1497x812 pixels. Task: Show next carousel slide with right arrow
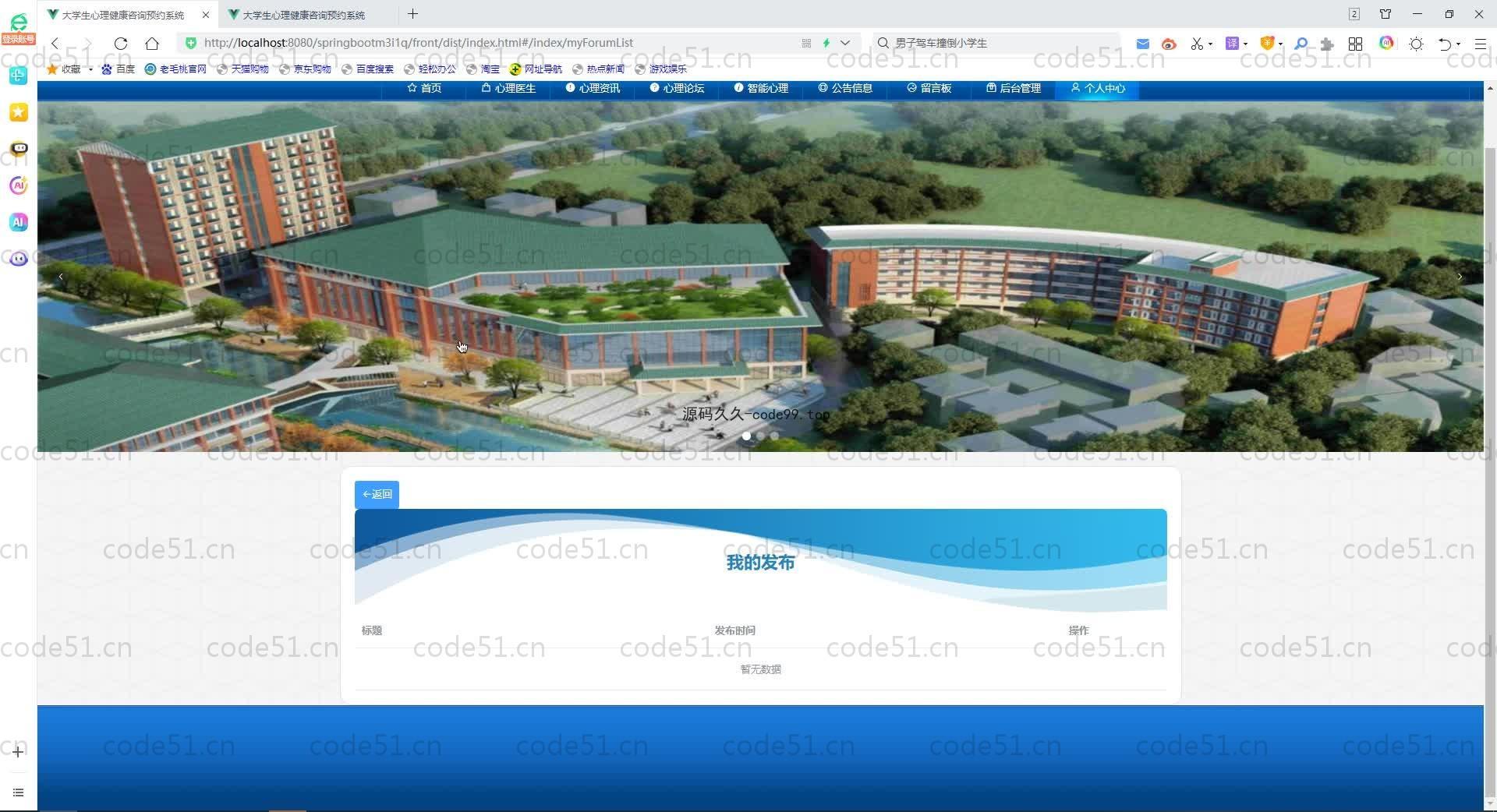pyautogui.click(x=1460, y=277)
